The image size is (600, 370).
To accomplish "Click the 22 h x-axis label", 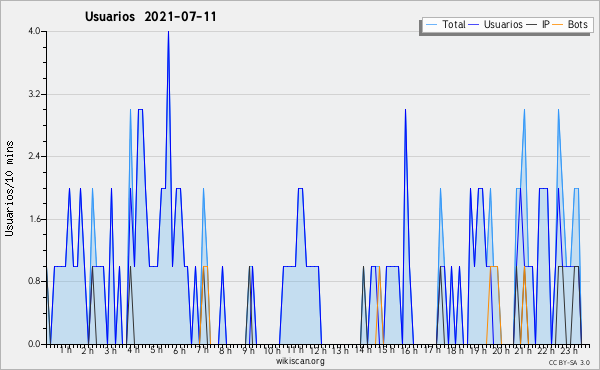I will click(x=546, y=350).
